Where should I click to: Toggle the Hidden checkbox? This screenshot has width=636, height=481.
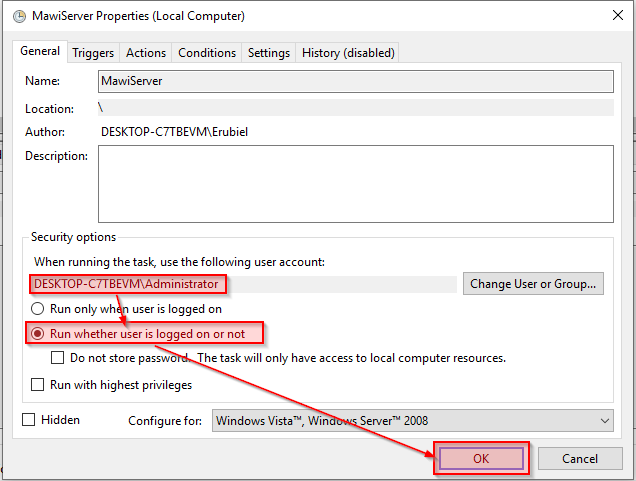pos(29,420)
